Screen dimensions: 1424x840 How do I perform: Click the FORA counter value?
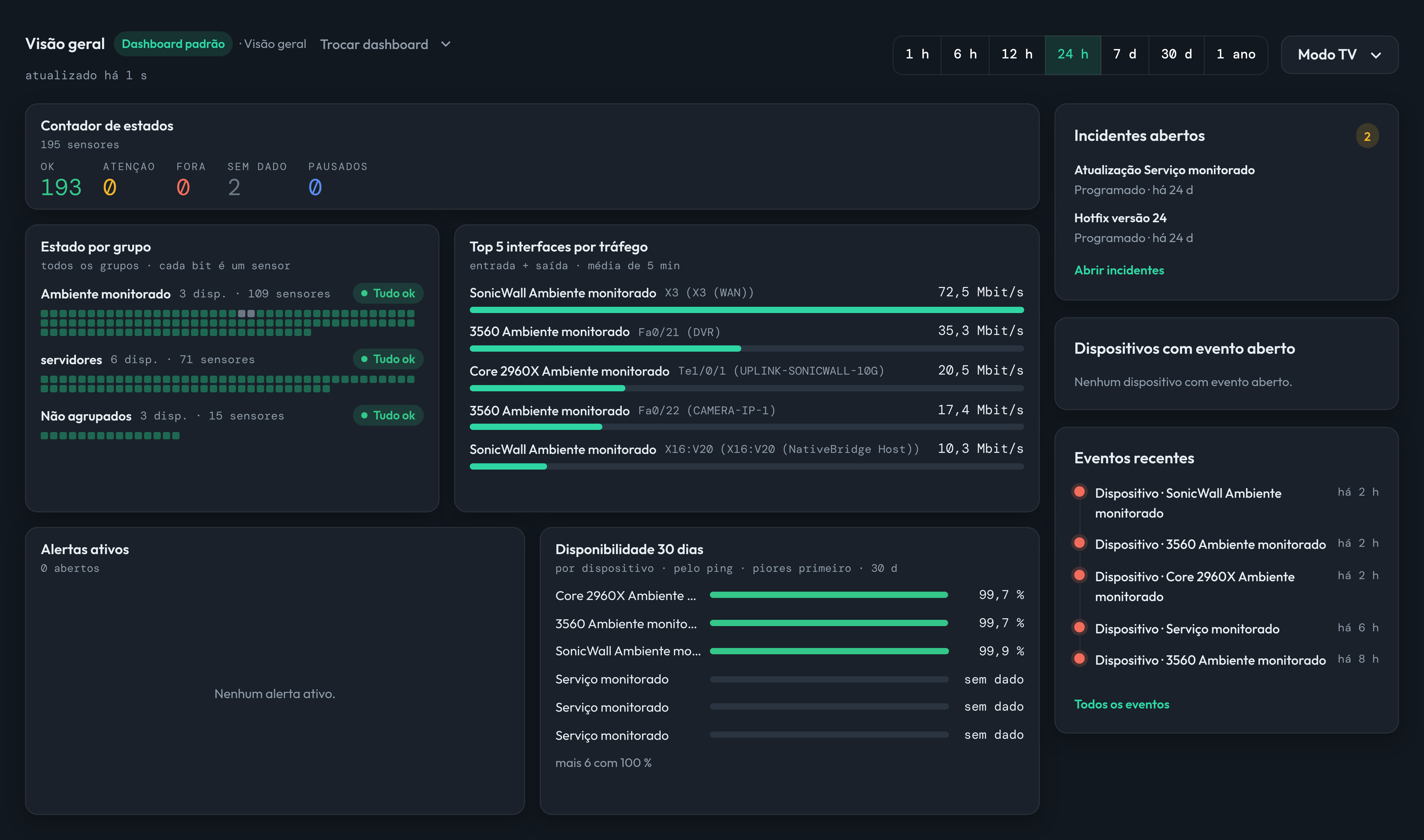(x=183, y=187)
